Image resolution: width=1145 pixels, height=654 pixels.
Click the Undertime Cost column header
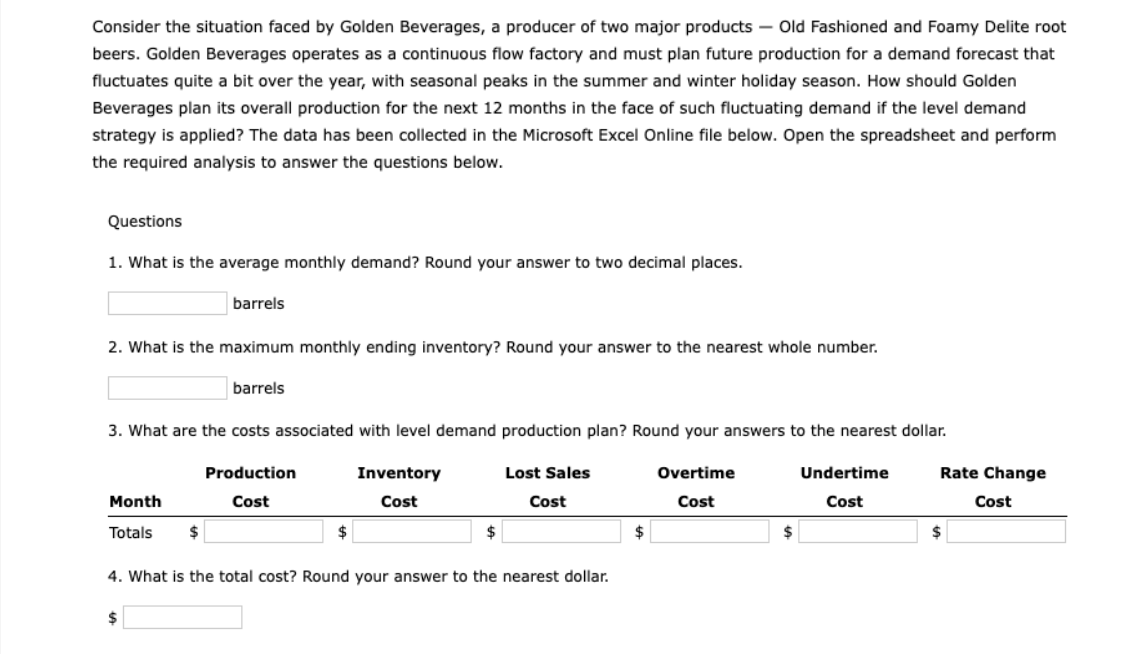pyautogui.click(x=844, y=472)
